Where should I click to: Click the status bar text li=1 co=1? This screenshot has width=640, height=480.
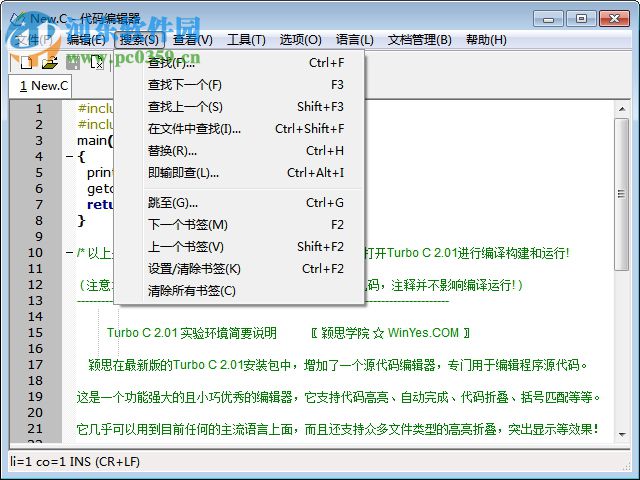pyautogui.click(x=40, y=462)
